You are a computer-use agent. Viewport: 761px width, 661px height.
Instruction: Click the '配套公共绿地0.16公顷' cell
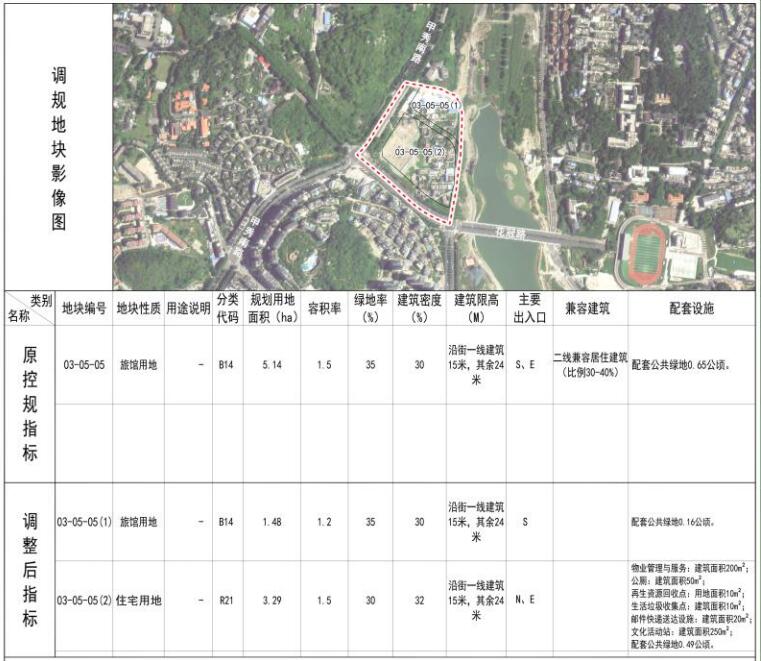(673, 522)
